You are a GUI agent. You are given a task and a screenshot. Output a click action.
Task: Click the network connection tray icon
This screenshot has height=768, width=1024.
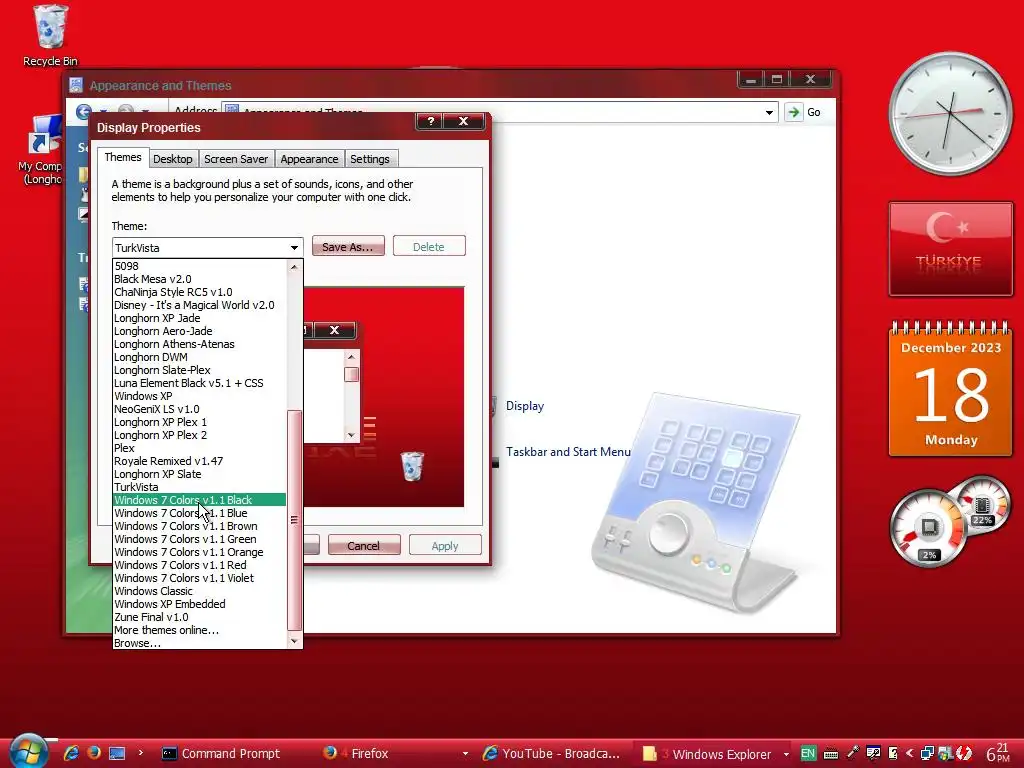927,753
